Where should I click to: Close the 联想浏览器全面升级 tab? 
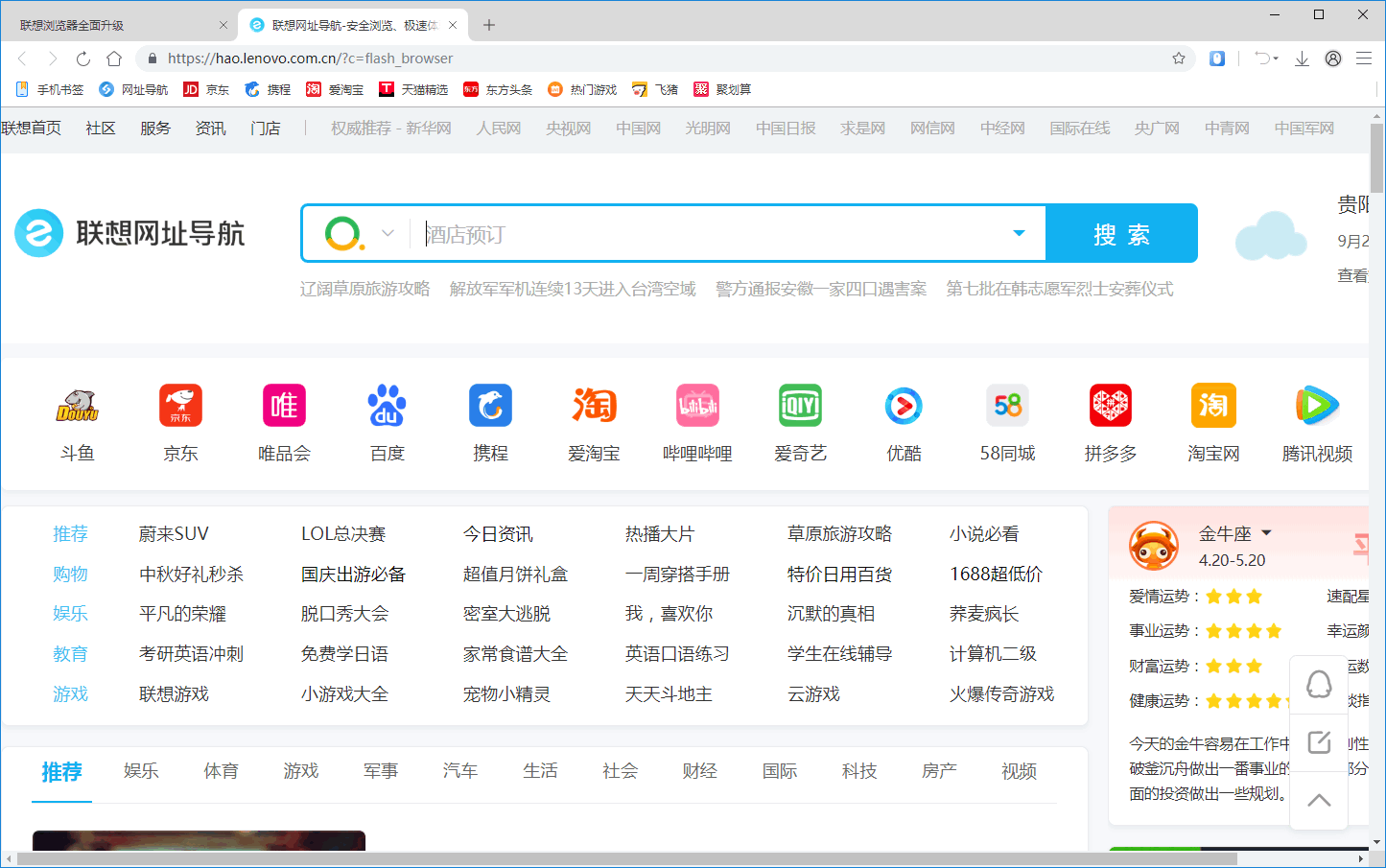coord(223,25)
